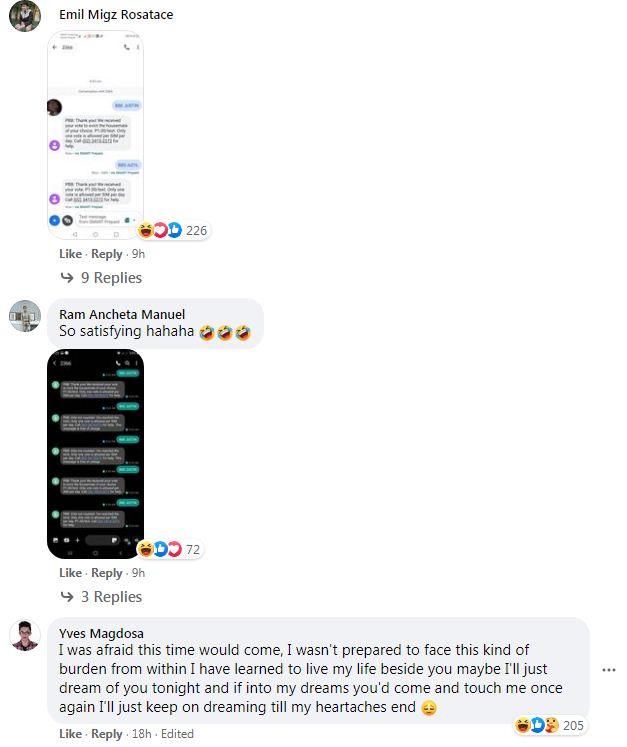Viewport: 627px width, 747px height.
Task: Like Ram Ancheta Manuel's comment
Action: pos(71,573)
